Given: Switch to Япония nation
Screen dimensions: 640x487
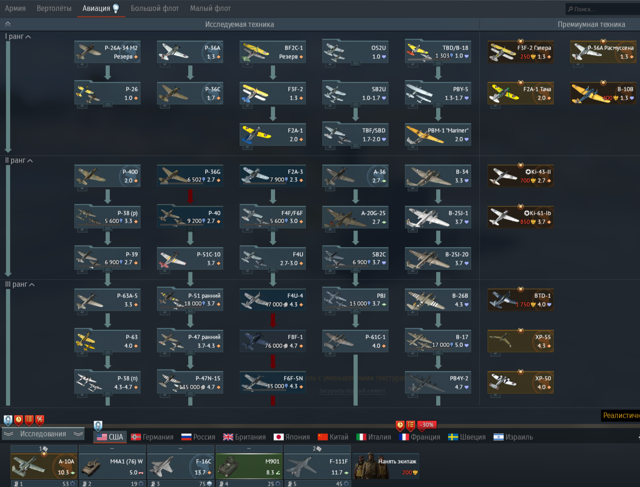Looking at the screenshot, I should 292,437.
